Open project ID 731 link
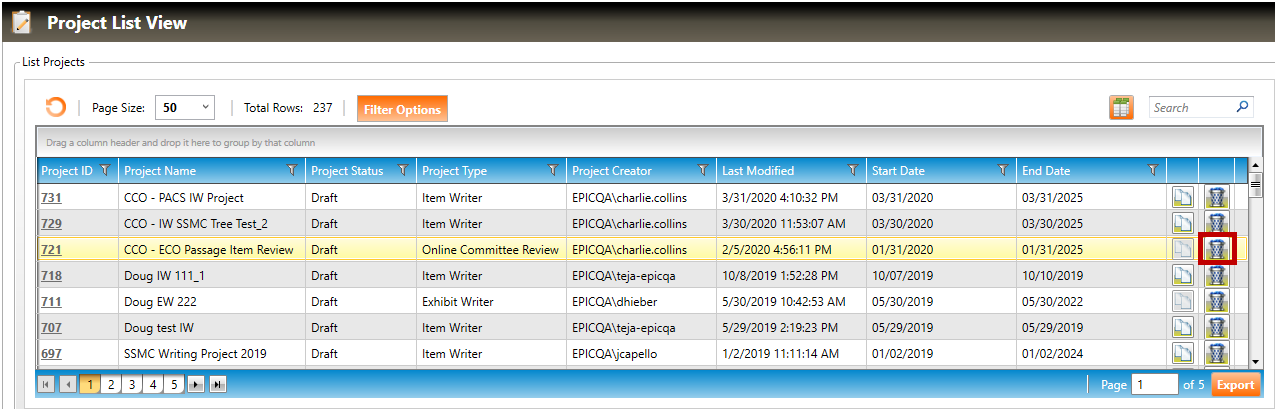The width and height of the screenshot is (1275, 409). coord(51,198)
